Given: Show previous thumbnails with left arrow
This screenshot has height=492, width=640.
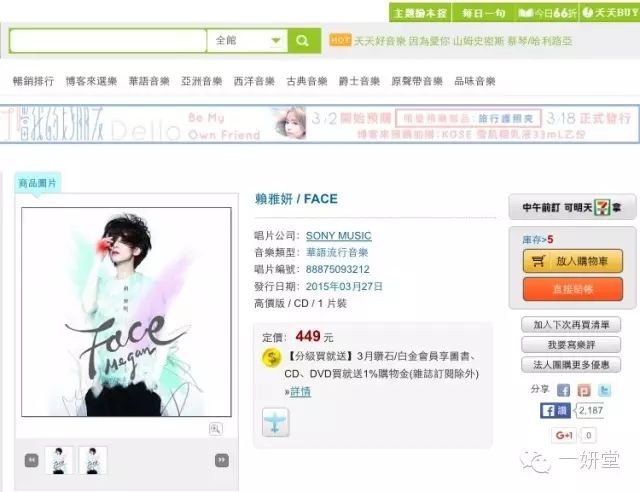Looking at the screenshot, I should coord(31,460).
